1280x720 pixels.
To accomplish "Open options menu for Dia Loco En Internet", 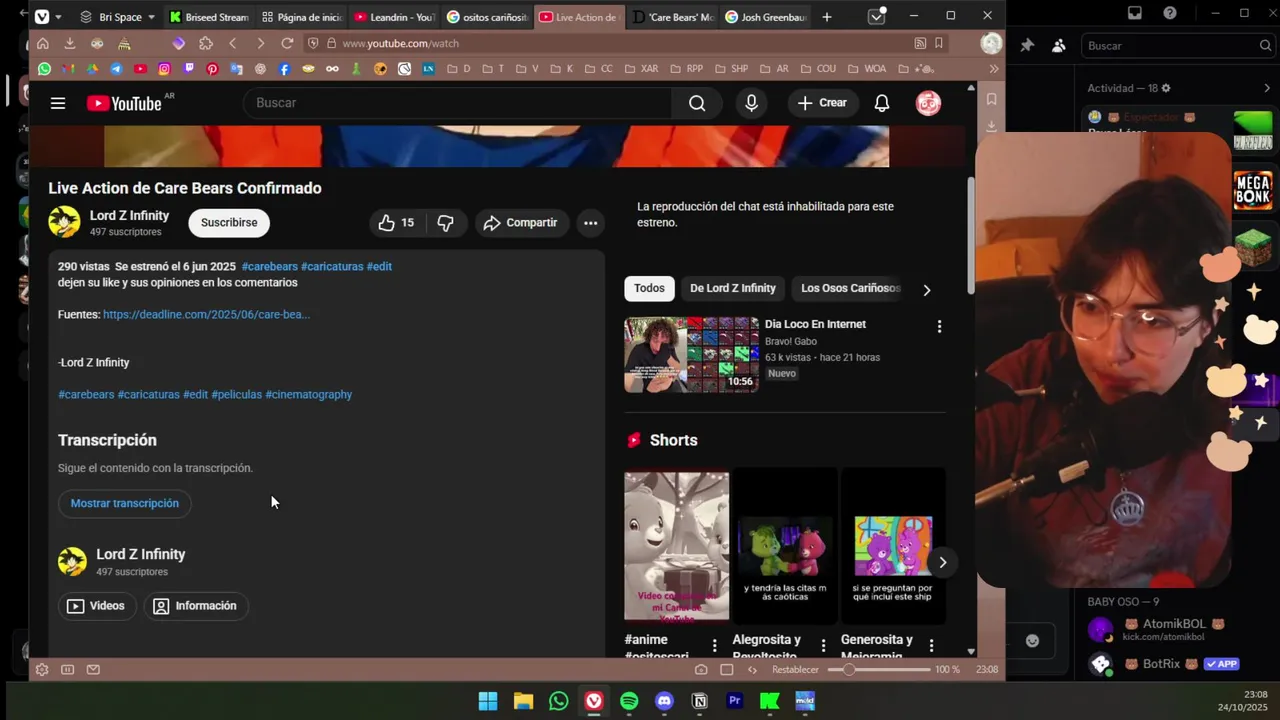I will click(939, 326).
